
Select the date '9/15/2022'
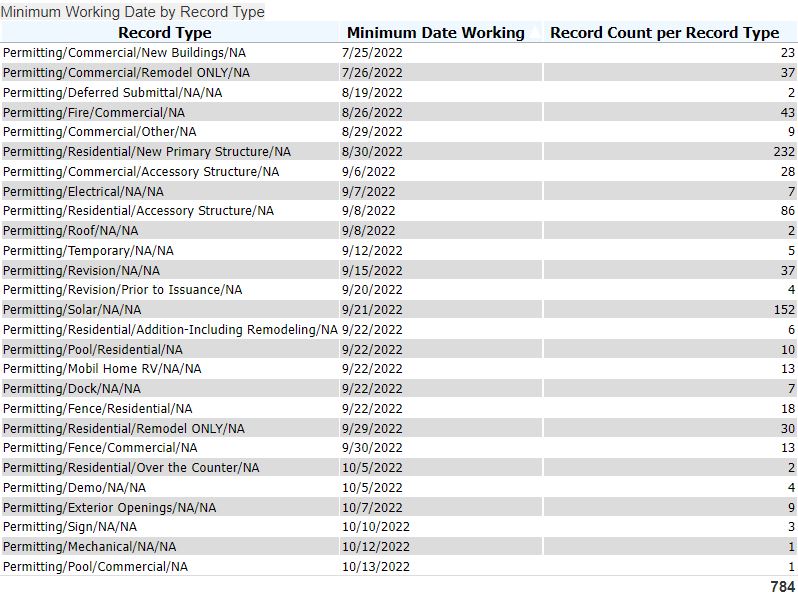point(372,270)
